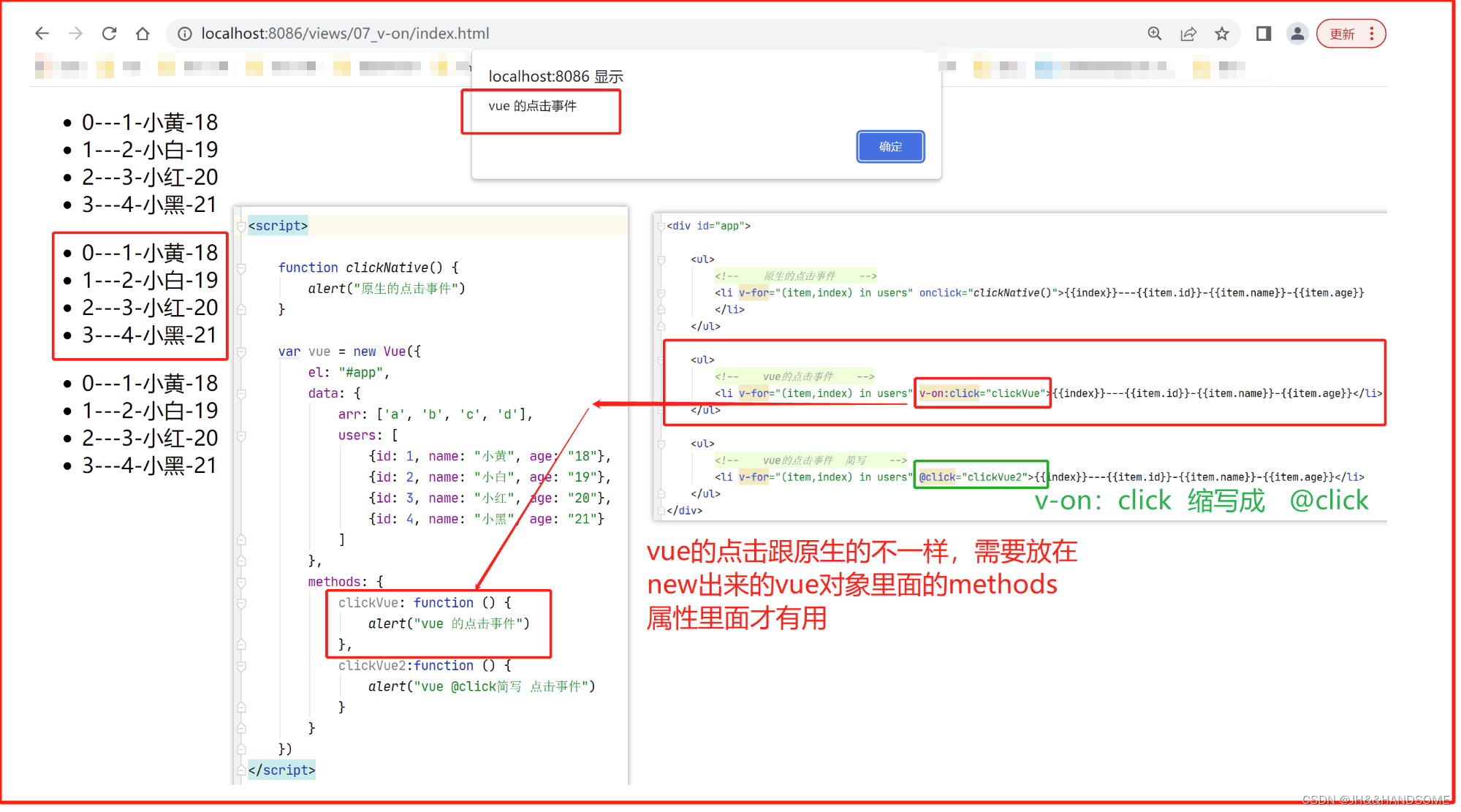
Task: Collapse function clickNative fold marker
Action: click(241, 267)
